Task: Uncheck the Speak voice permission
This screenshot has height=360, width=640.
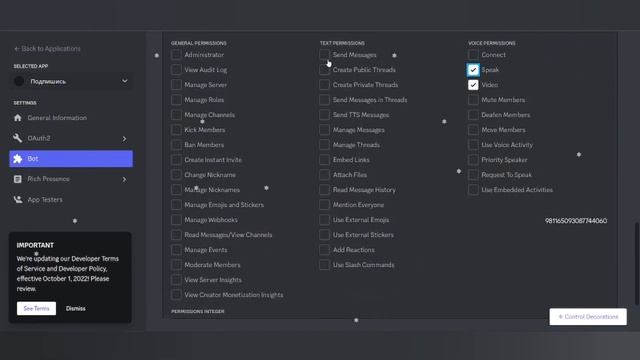Action: click(473, 70)
